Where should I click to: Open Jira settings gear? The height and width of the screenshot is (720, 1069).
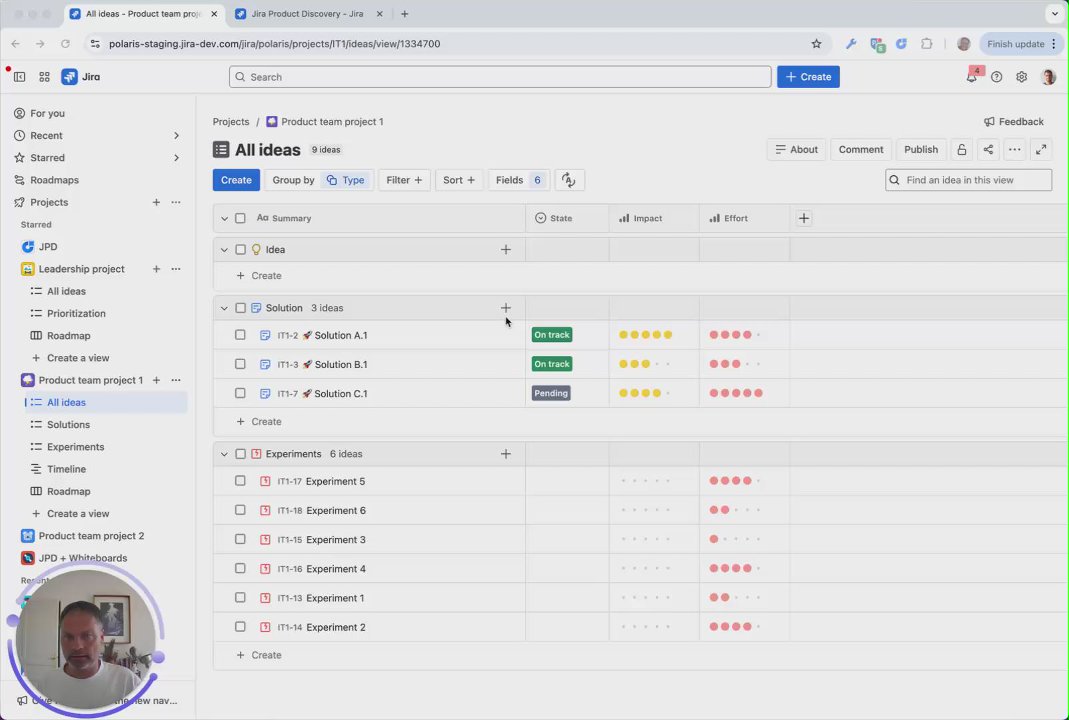(1021, 77)
